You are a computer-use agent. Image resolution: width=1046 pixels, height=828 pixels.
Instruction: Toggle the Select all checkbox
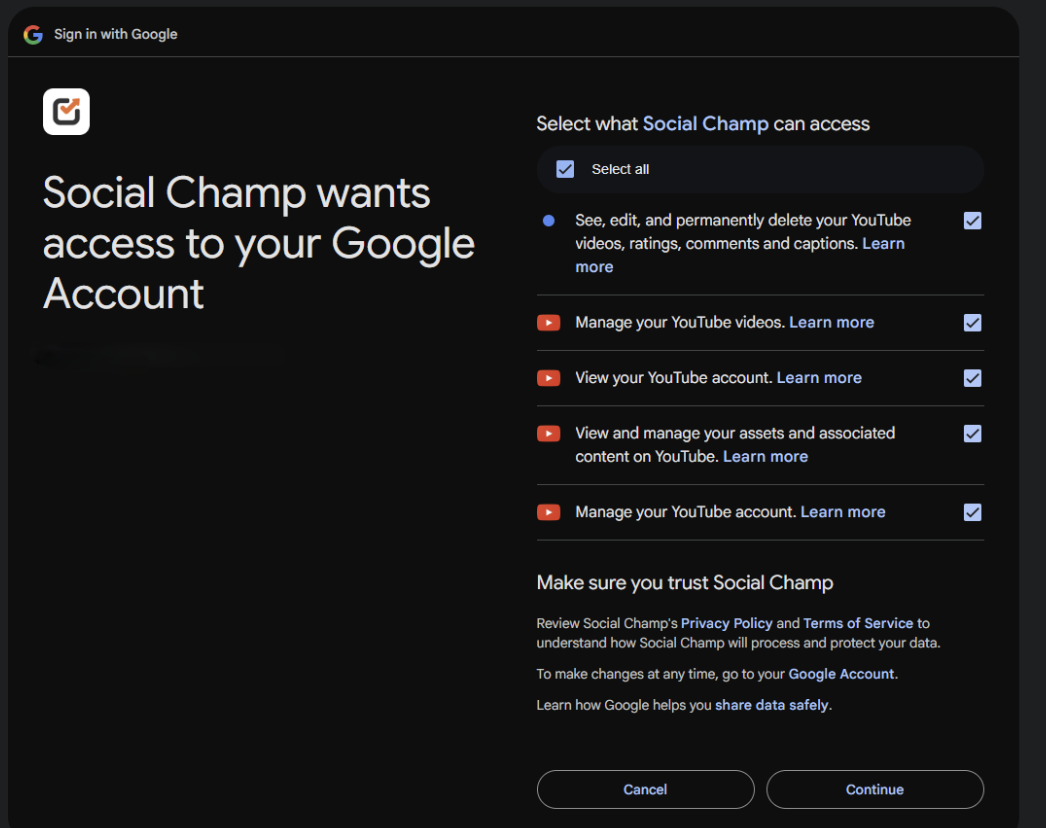coord(565,169)
